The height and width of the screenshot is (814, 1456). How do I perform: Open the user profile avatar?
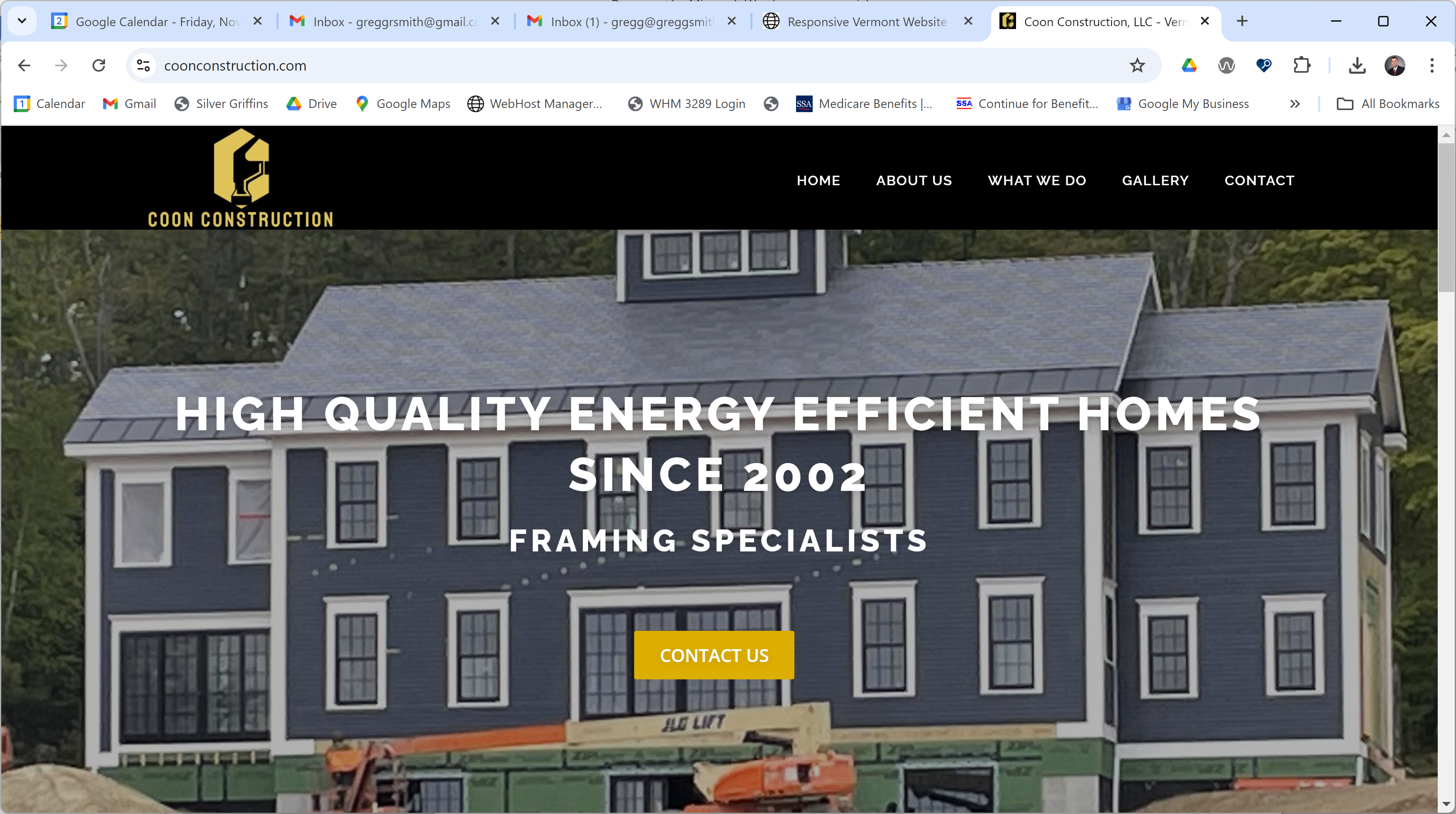tap(1395, 66)
